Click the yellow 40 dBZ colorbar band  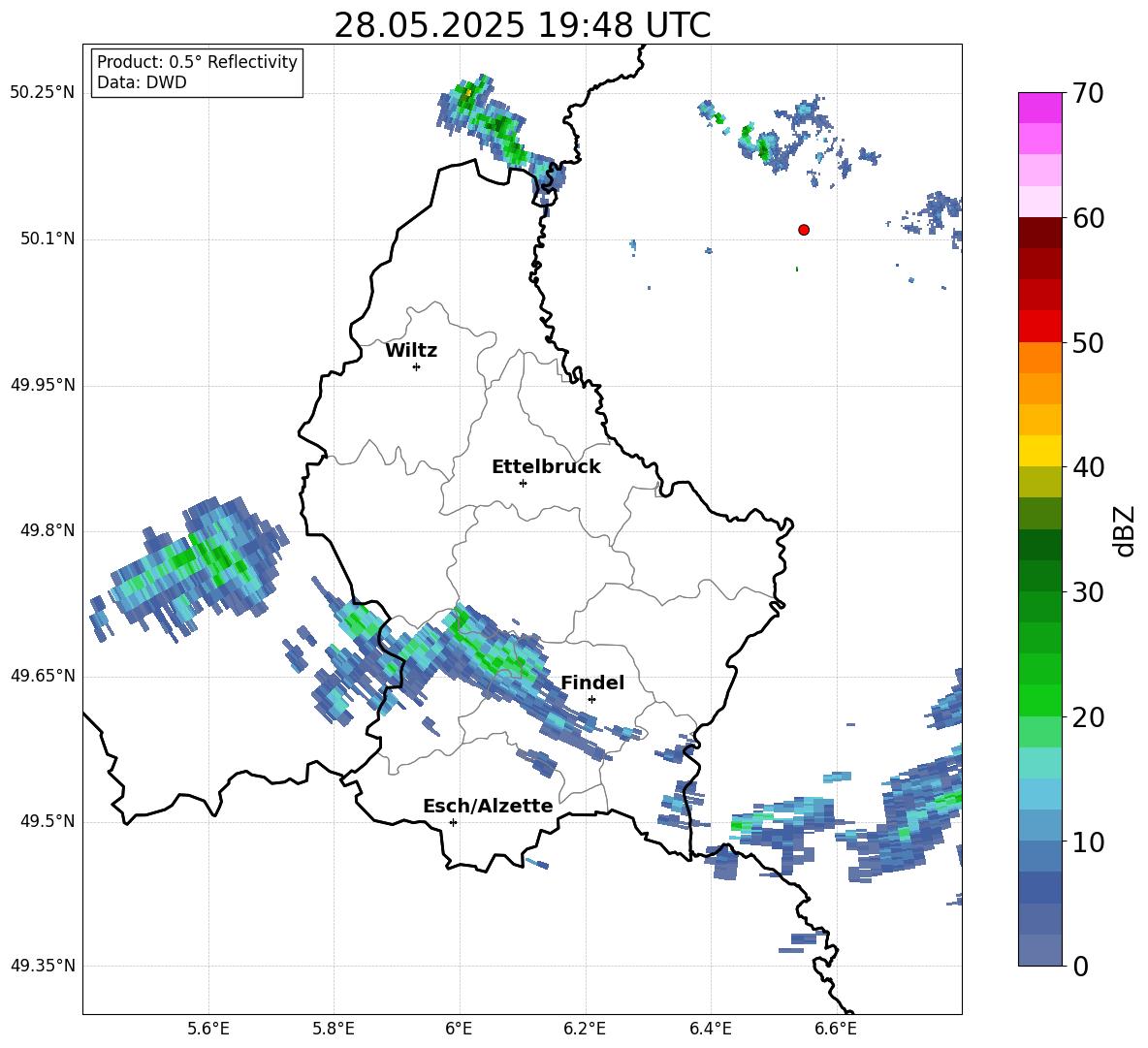[x=1039, y=452]
